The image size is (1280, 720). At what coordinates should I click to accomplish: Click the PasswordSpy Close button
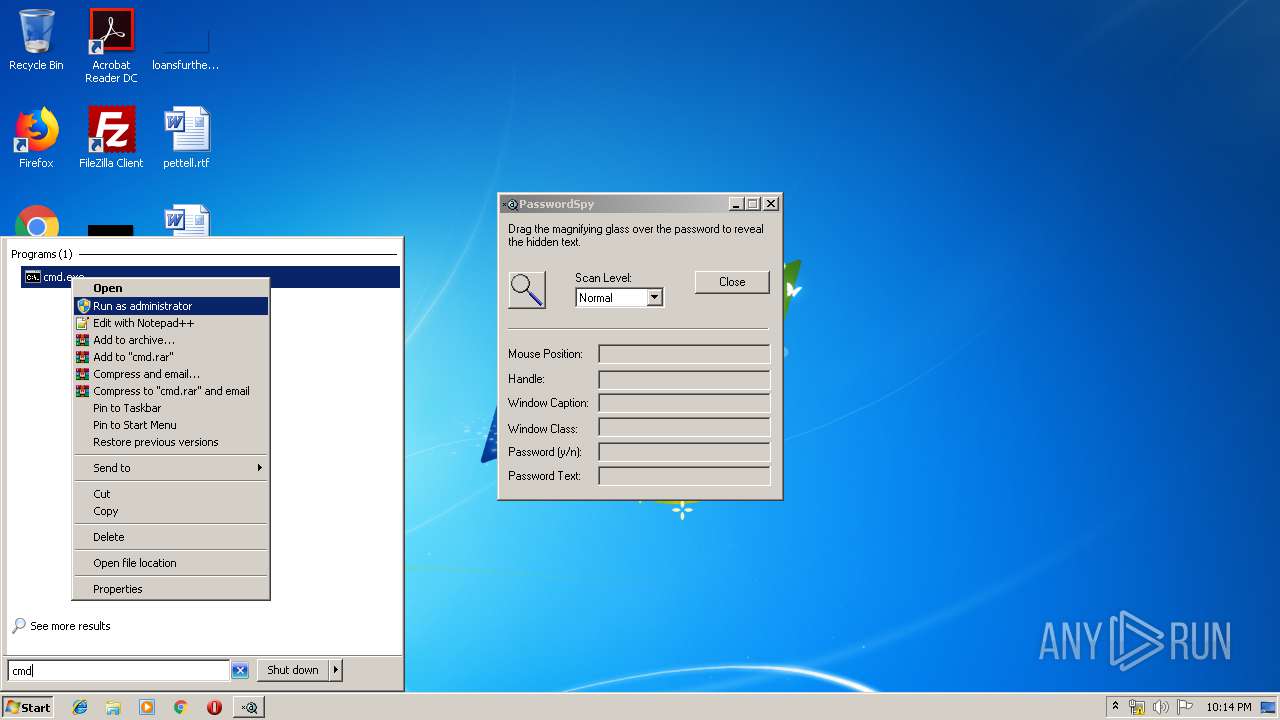coord(732,282)
